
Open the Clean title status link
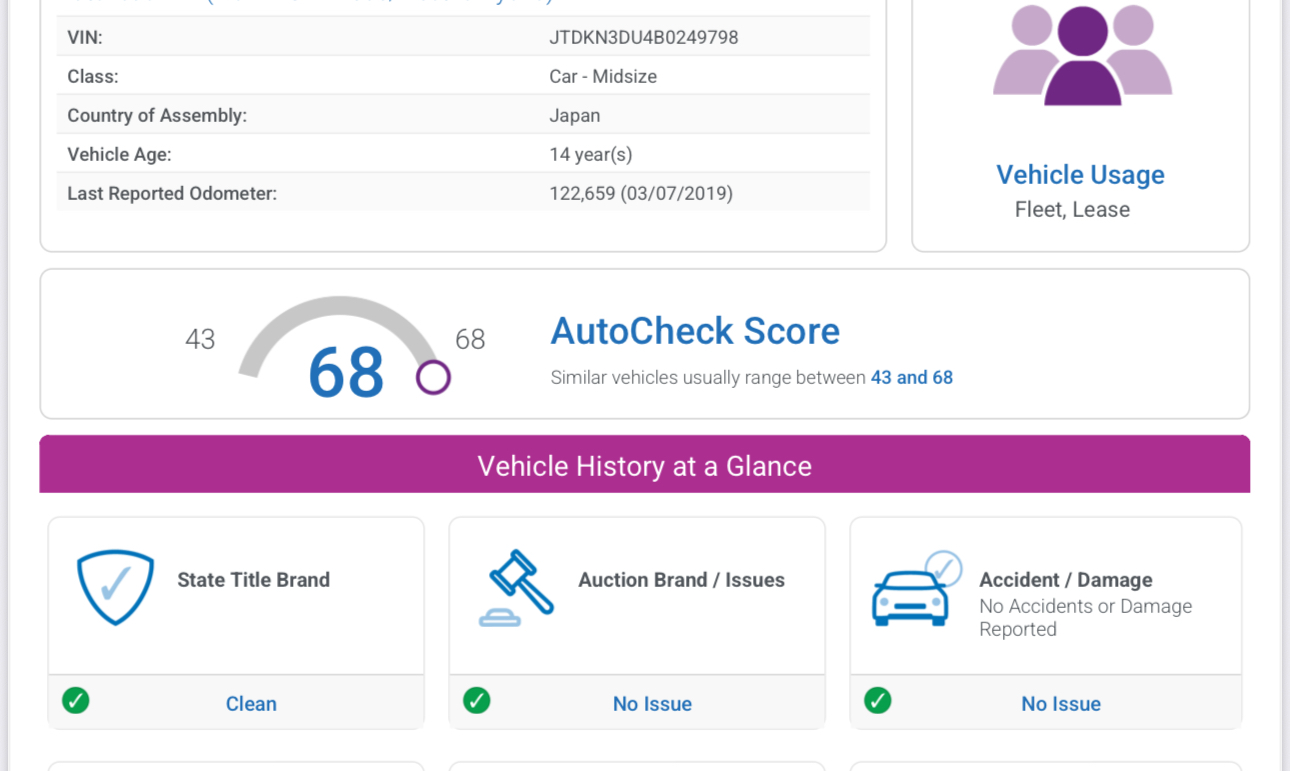coord(251,704)
